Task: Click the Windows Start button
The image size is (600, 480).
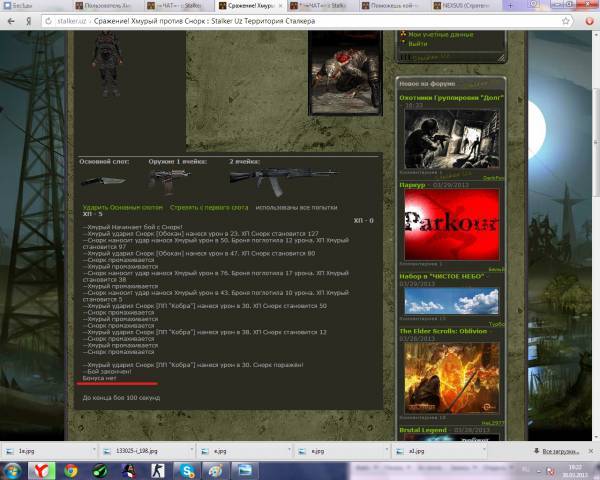Action: pos(12,470)
